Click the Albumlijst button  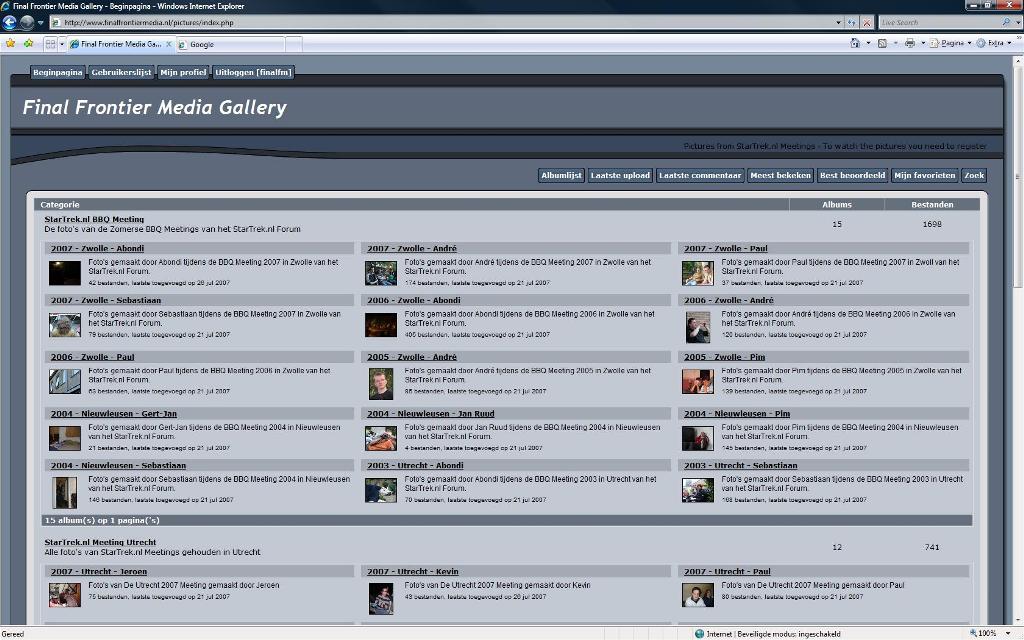pos(561,175)
